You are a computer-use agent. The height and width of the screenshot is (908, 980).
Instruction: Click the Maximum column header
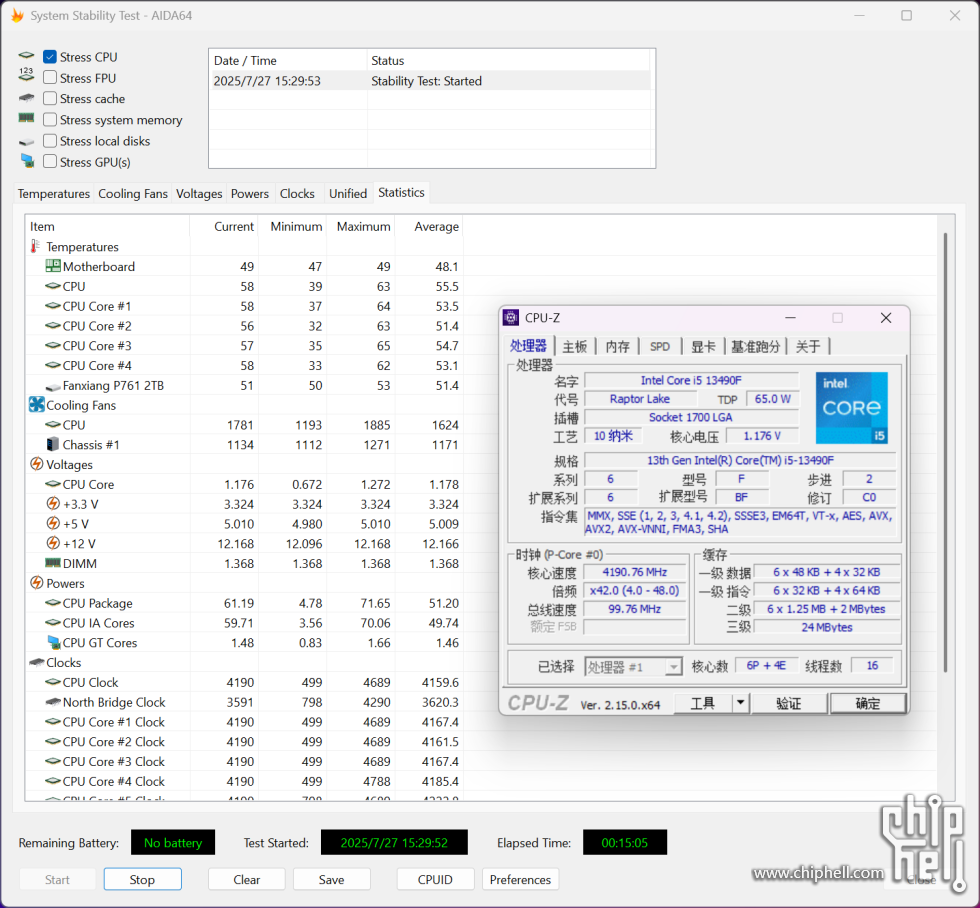pos(361,226)
